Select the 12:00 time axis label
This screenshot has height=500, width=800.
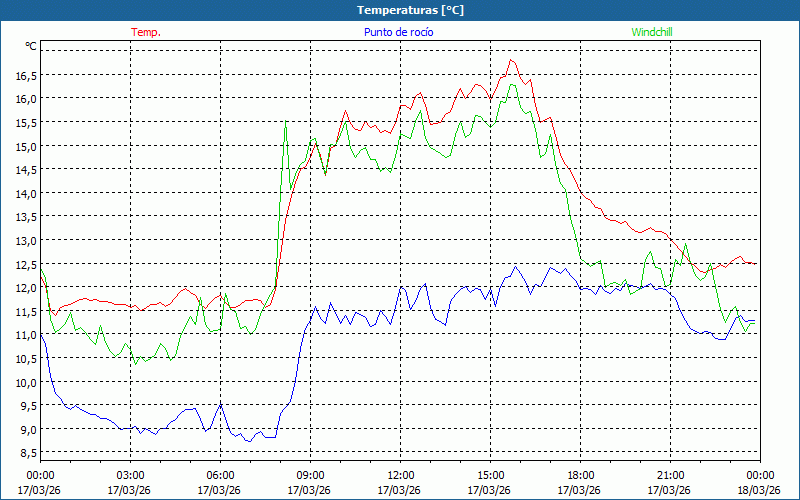401,475
